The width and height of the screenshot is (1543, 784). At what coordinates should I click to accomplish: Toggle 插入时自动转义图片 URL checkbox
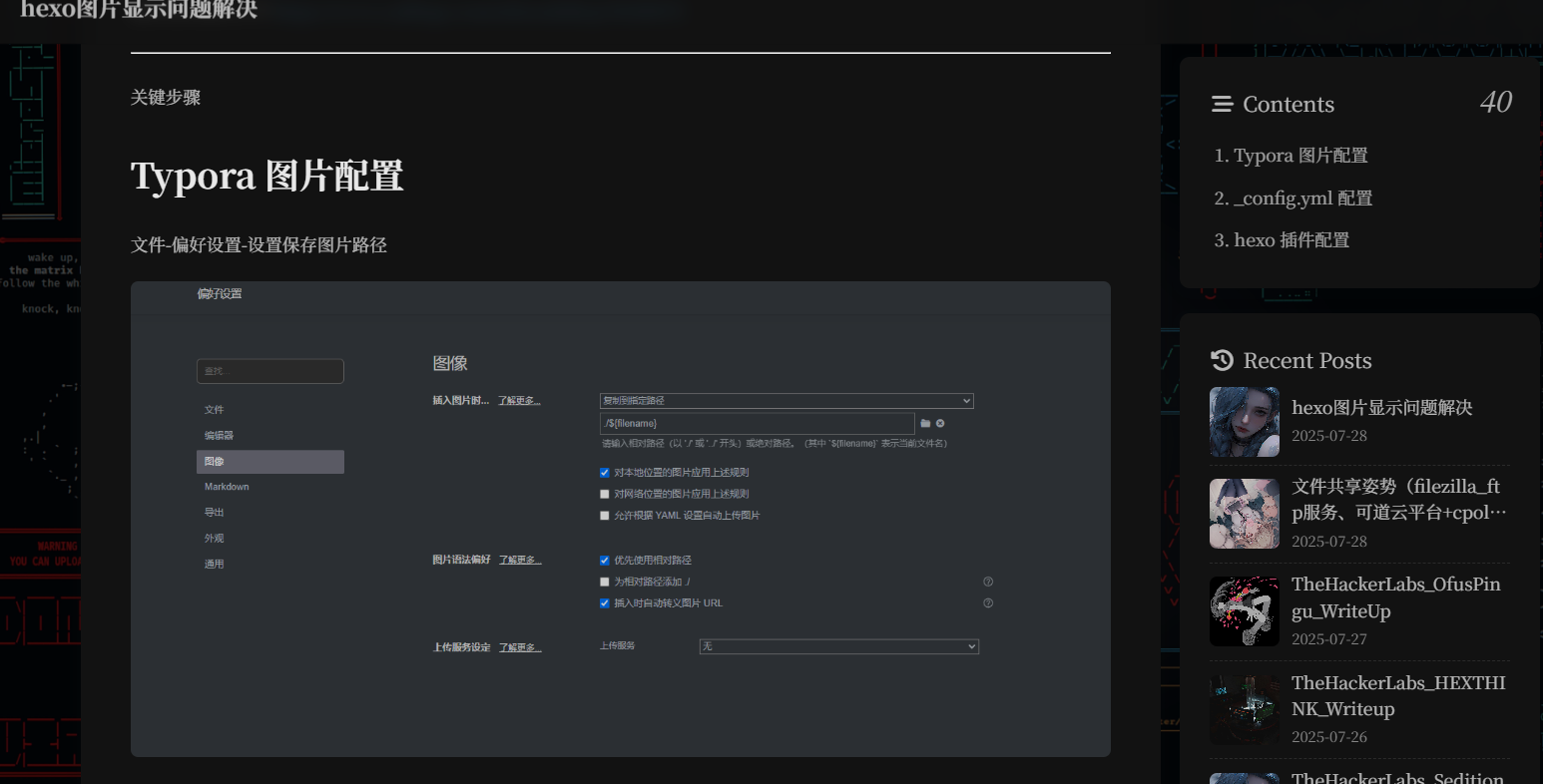click(x=605, y=603)
